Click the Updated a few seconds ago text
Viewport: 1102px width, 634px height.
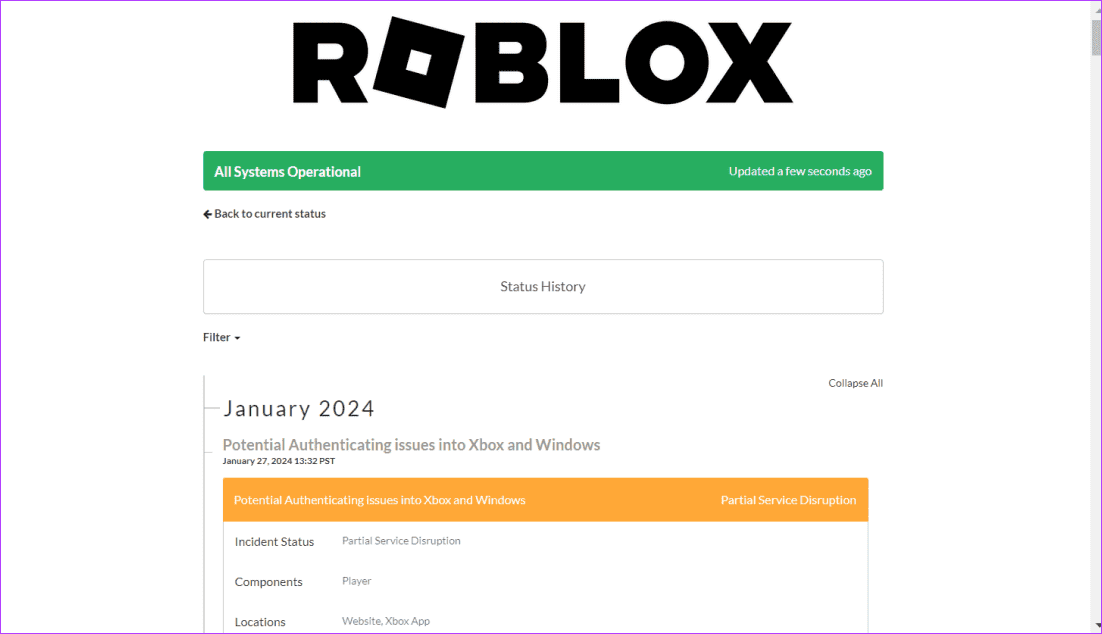coord(800,172)
